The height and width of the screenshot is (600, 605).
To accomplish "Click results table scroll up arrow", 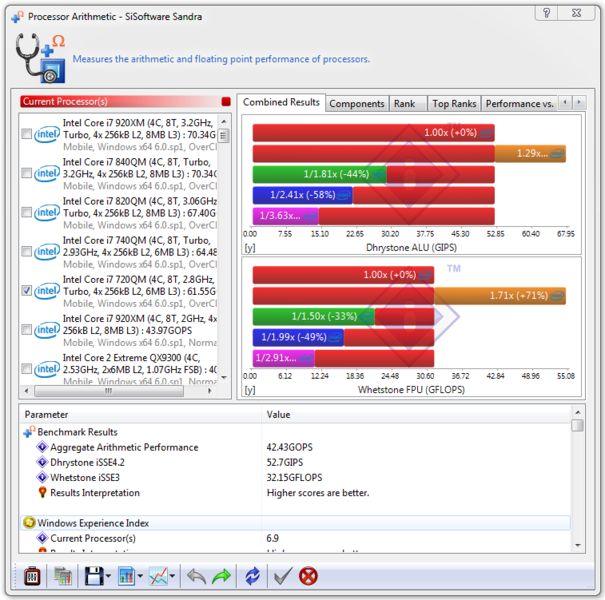I will 578,412.
